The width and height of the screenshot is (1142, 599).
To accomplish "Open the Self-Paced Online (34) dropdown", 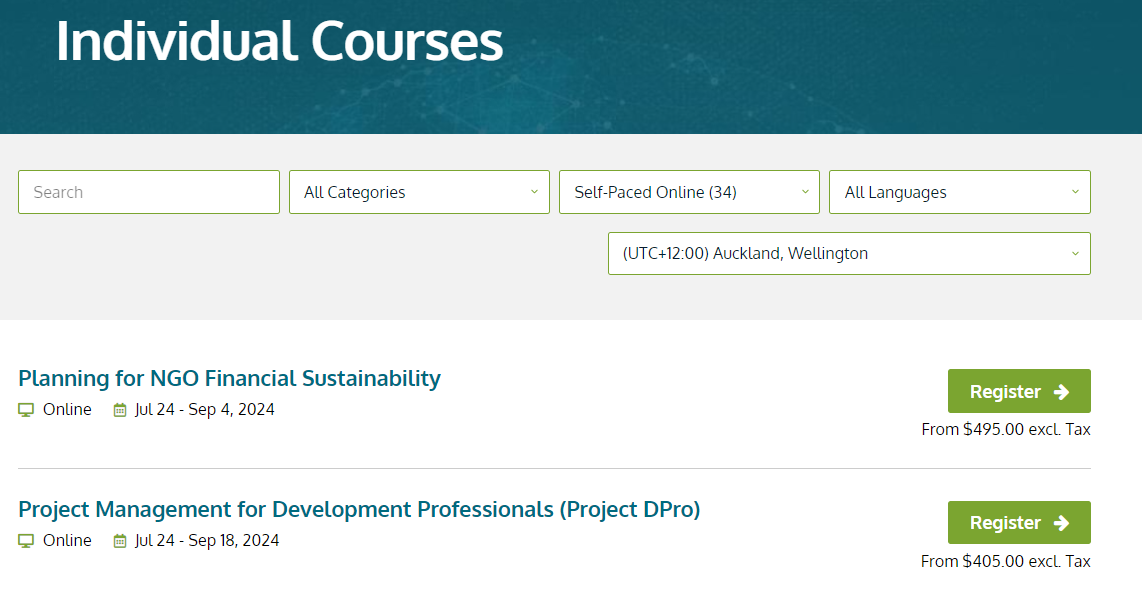I will pyautogui.click(x=689, y=192).
